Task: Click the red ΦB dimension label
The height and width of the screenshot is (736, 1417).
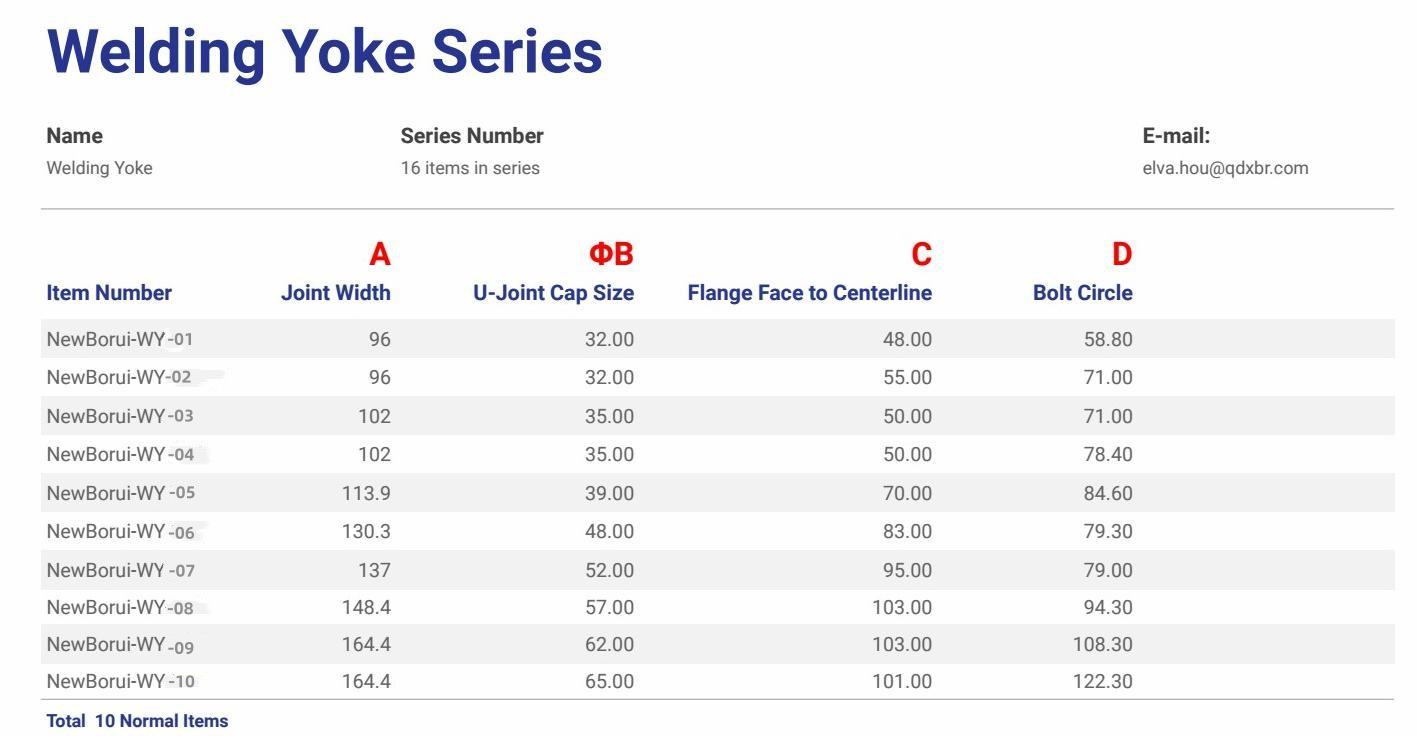Action: (x=611, y=254)
